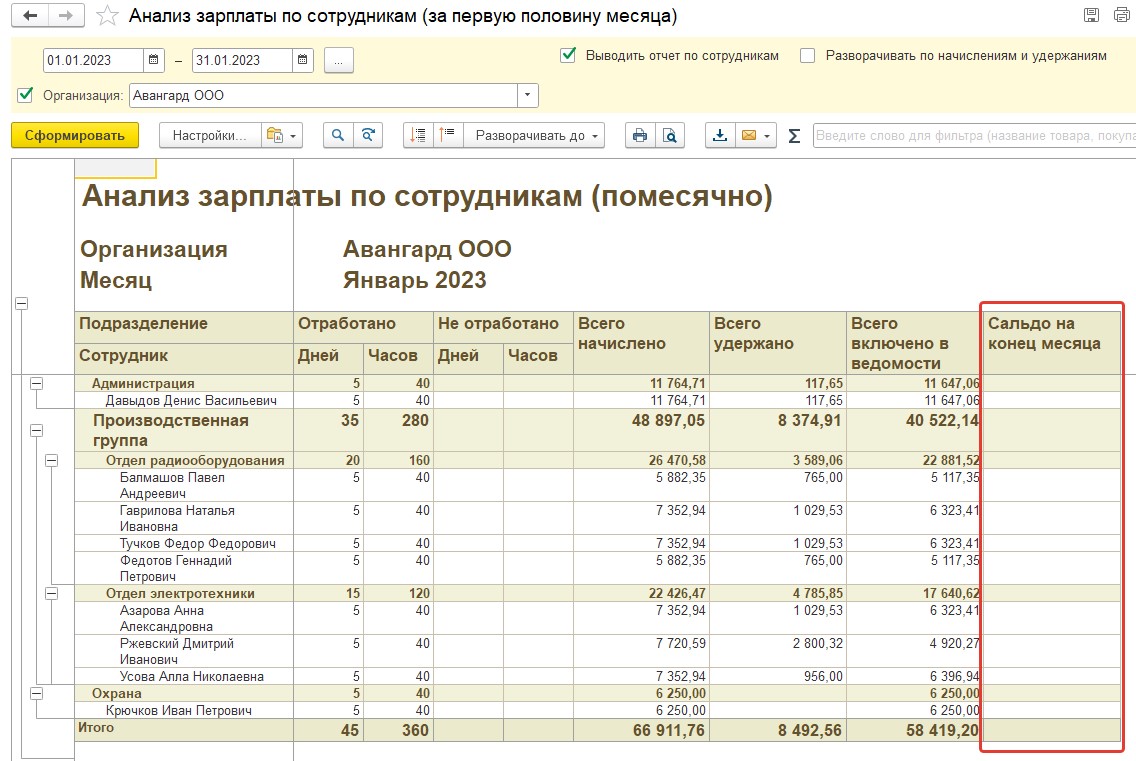Click the save icon in the title bar
The height and width of the screenshot is (761, 1136).
tap(1091, 15)
